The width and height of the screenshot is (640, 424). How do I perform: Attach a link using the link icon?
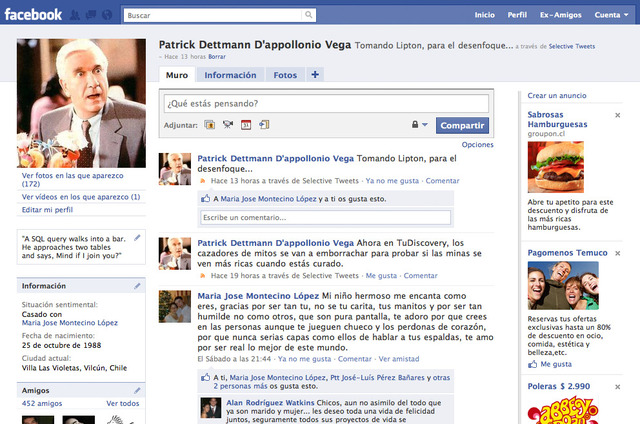(x=264, y=124)
